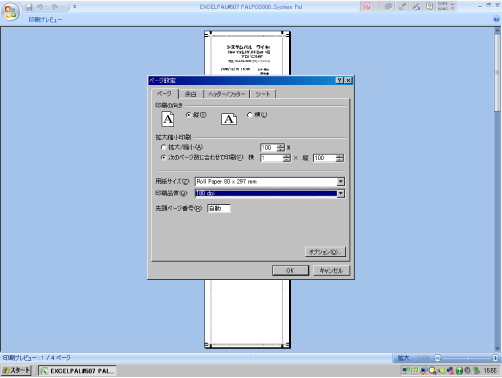Click the grey circular arrow tray icon

tap(467, 370)
